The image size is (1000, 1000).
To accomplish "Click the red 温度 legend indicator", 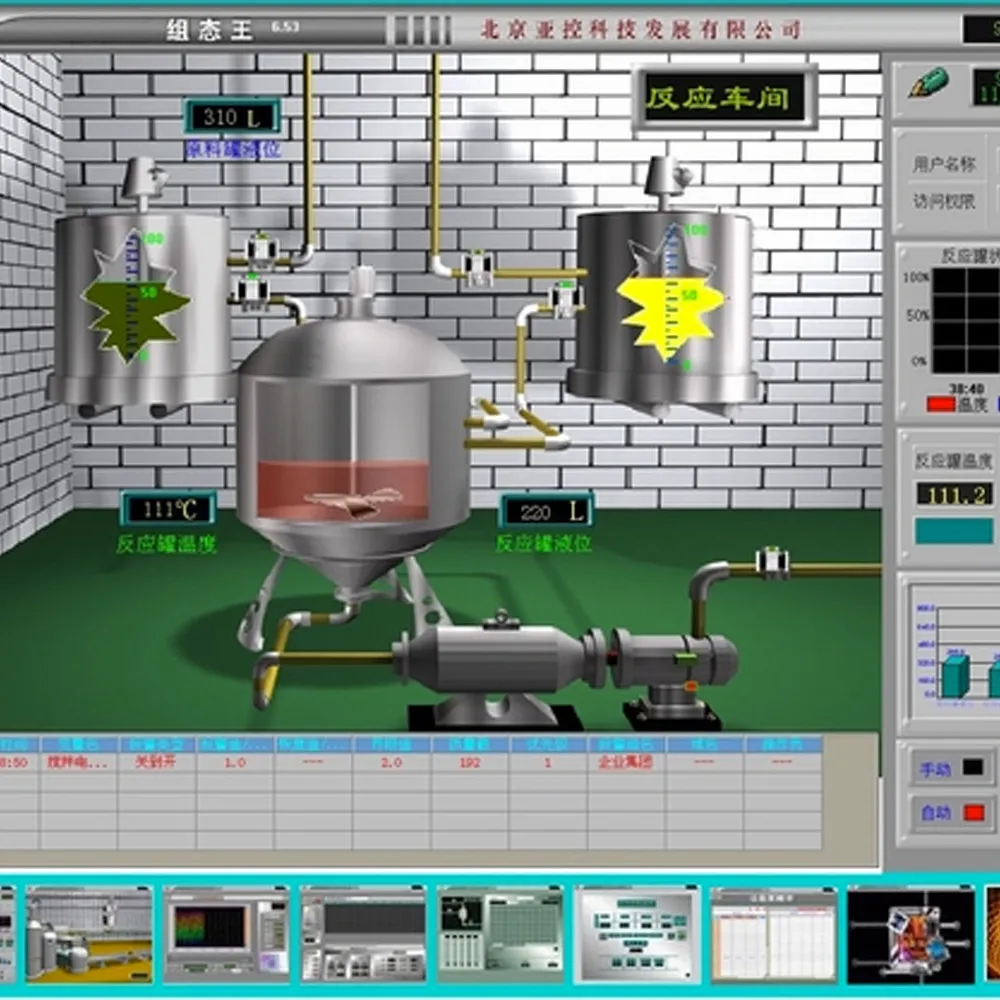I will (940, 404).
